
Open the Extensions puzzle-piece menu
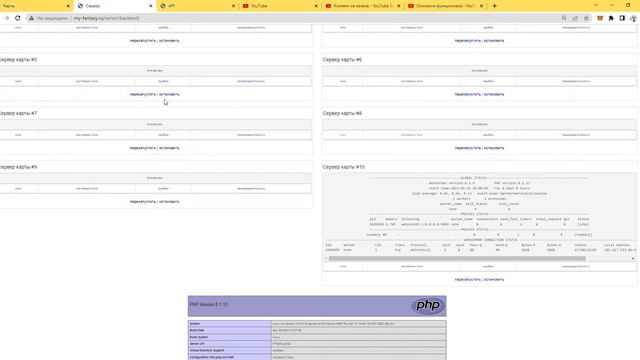[x=611, y=18]
